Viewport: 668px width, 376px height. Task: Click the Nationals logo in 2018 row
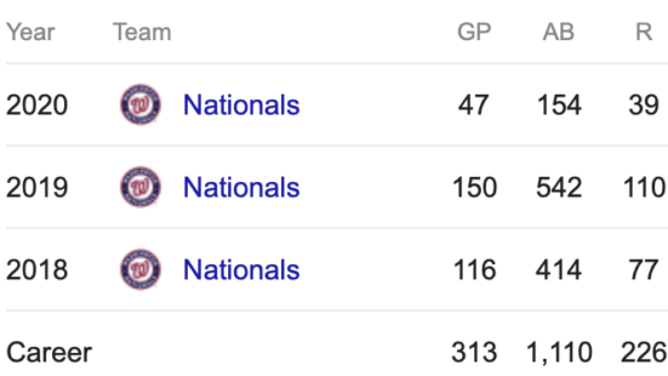click(141, 270)
